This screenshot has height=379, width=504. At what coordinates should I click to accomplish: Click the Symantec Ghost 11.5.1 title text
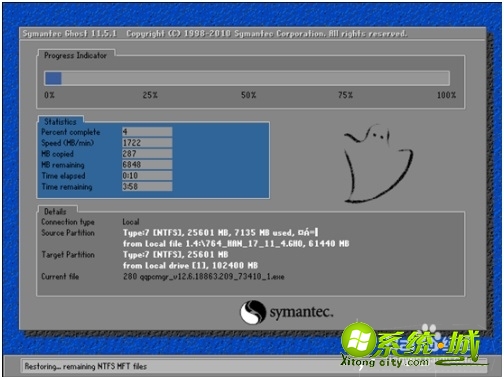pyautogui.click(x=70, y=34)
